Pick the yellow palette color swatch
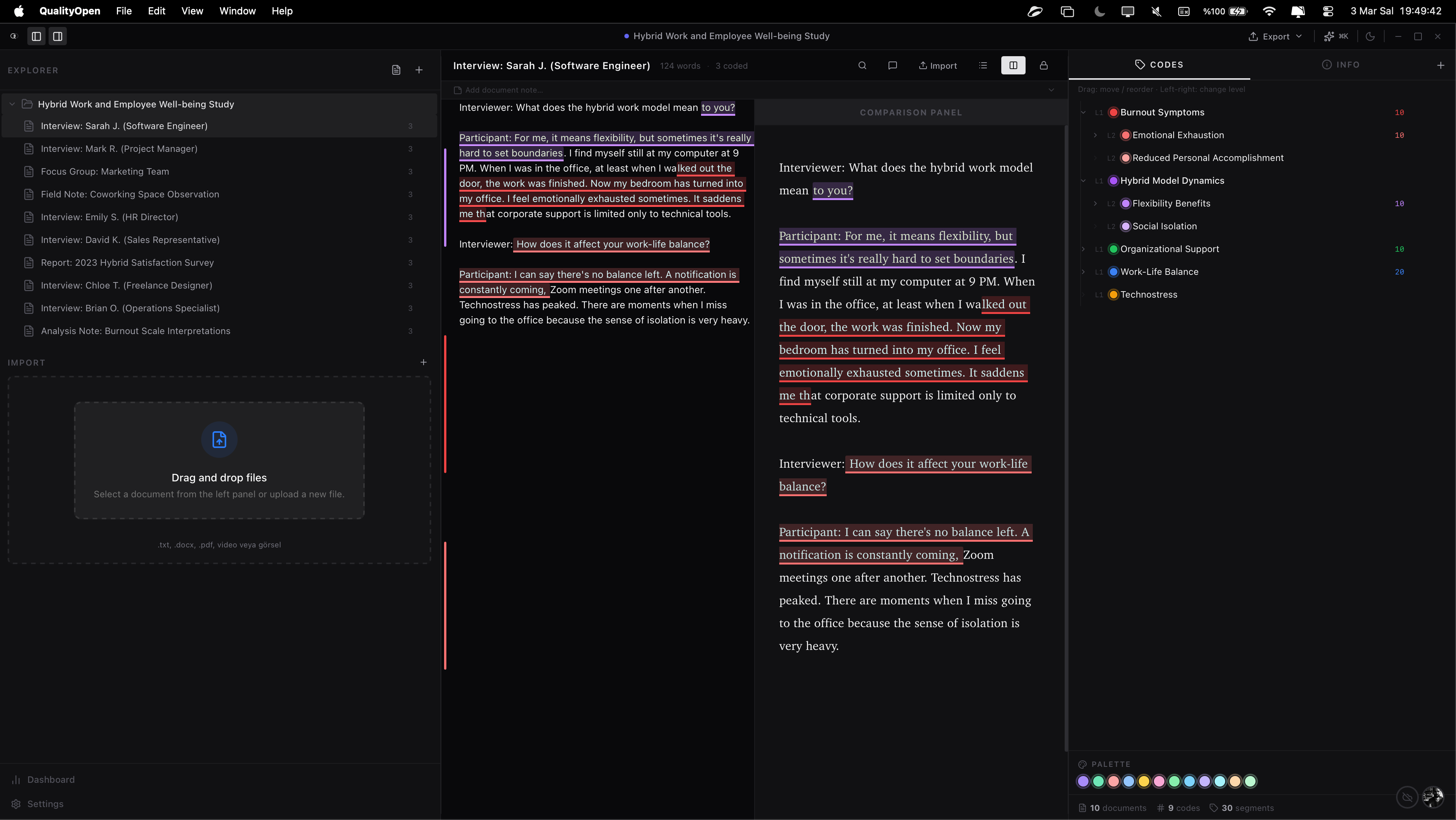The height and width of the screenshot is (820, 1456). click(x=1144, y=781)
